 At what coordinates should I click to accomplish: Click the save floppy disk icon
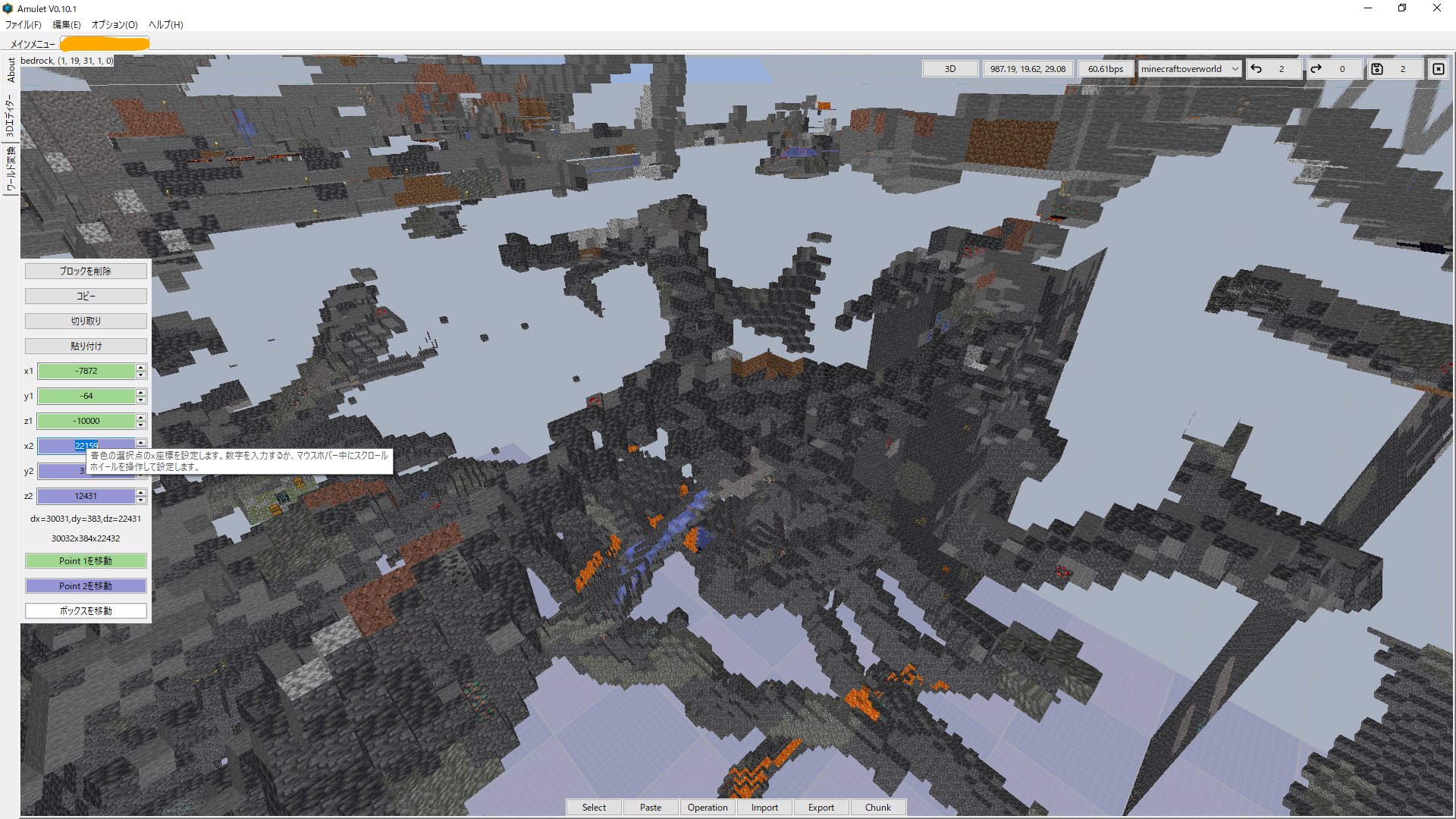coord(1377,69)
